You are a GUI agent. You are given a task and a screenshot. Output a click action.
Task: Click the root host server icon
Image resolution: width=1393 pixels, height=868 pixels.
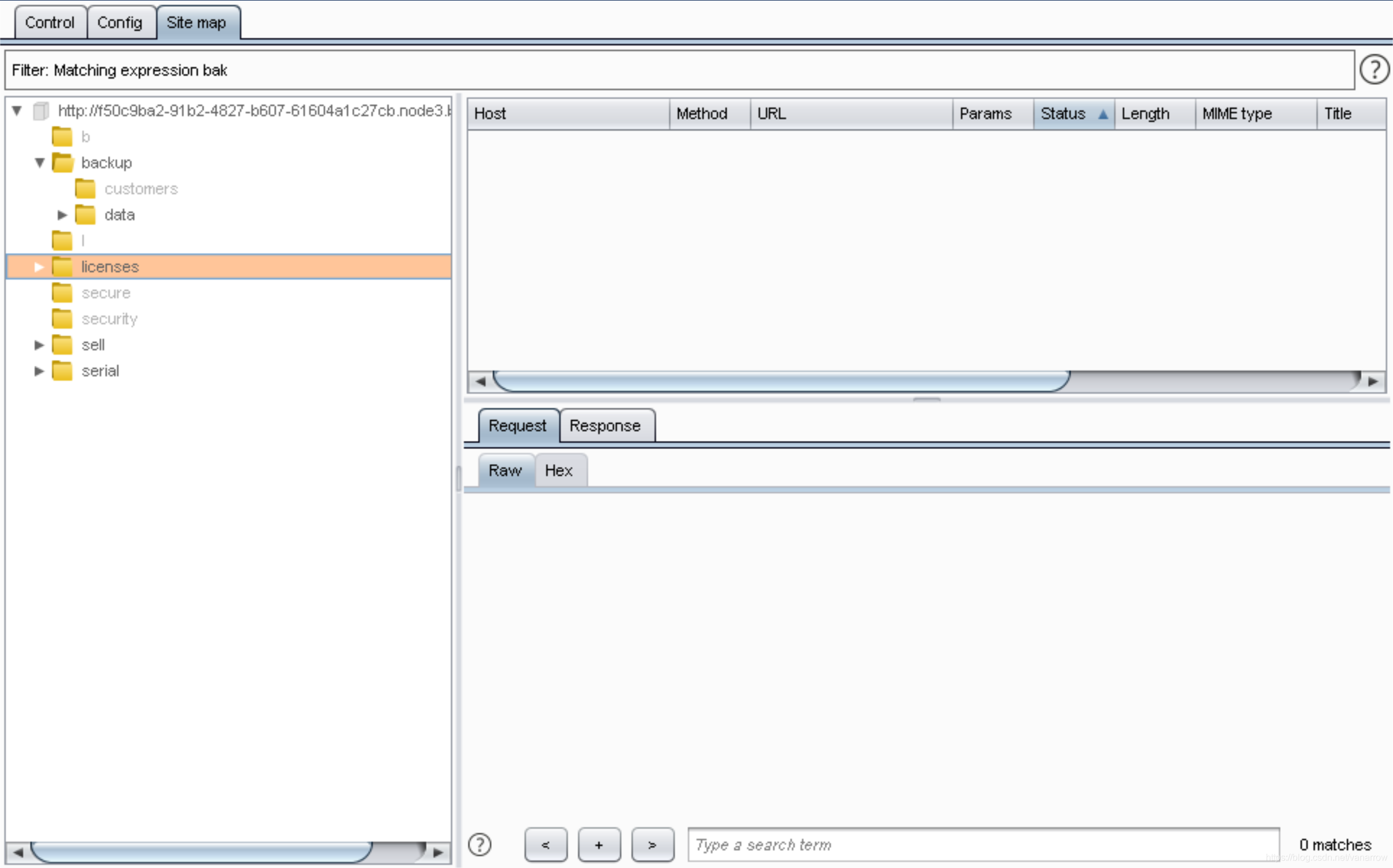pyautogui.click(x=41, y=111)
